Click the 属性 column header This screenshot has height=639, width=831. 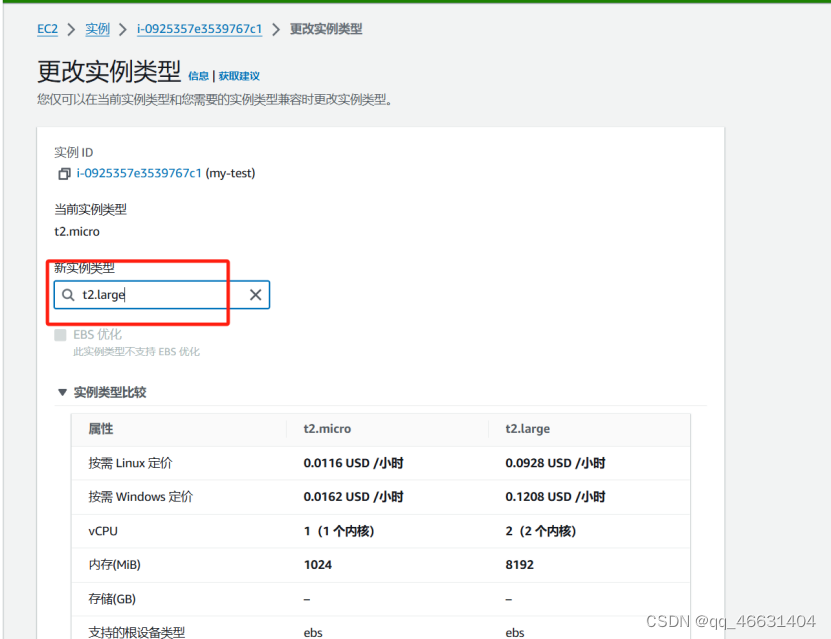pyautogui.click(x=101, y=429)
